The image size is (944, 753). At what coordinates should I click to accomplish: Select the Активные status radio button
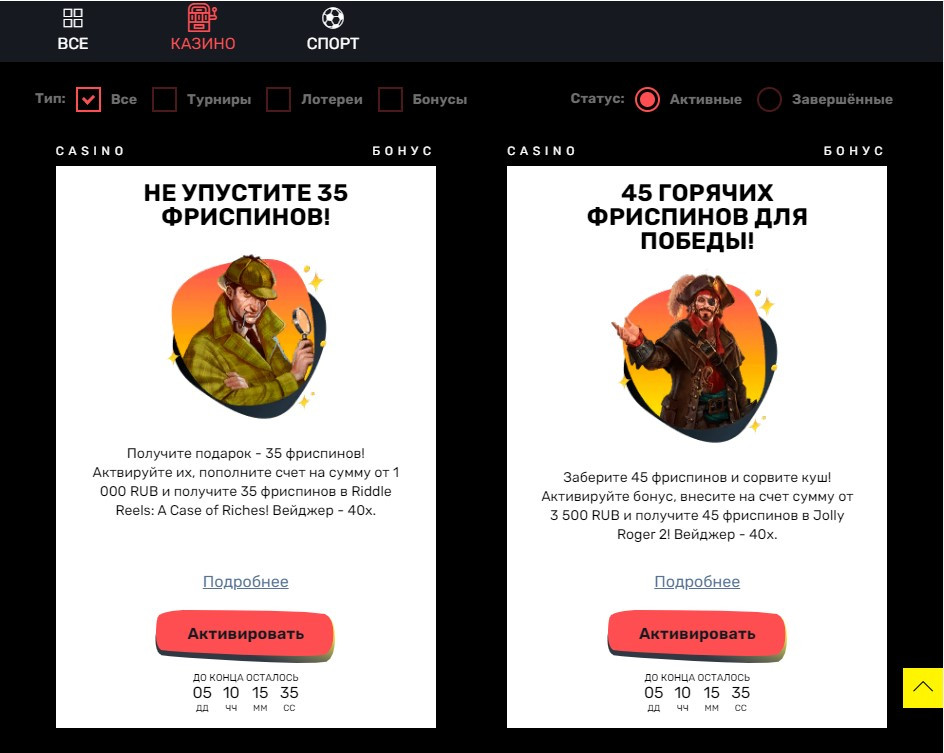647,99
